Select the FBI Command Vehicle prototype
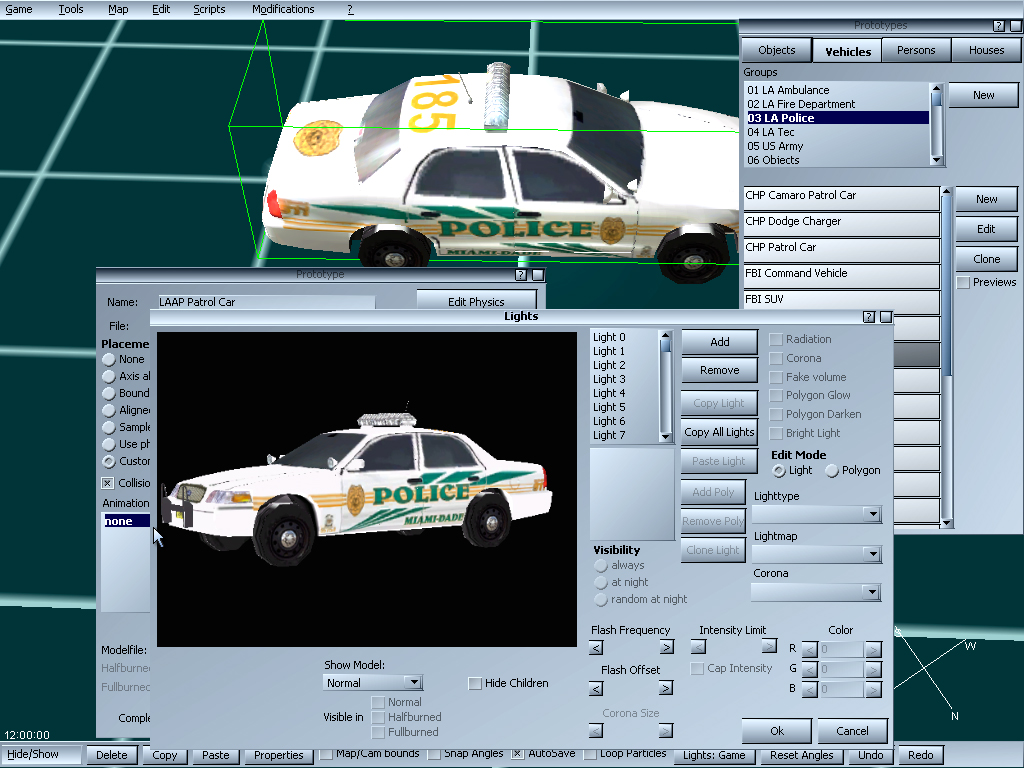Viewport: 1024px width, 768px height. pyautogui.click(x=842, y=274)
